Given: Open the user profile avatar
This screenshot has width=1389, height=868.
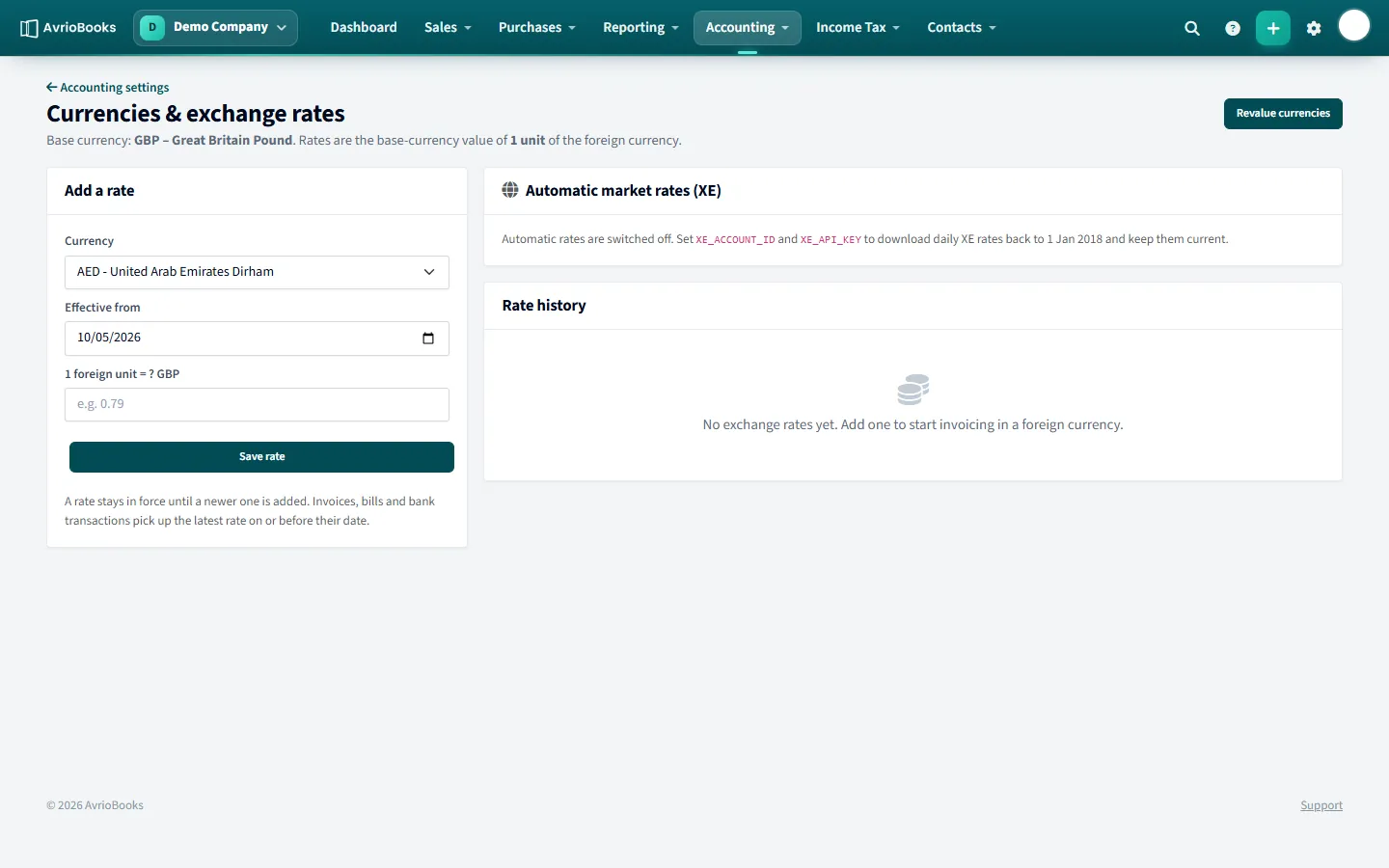Looking at the screenshot, I should (1354, 26).
